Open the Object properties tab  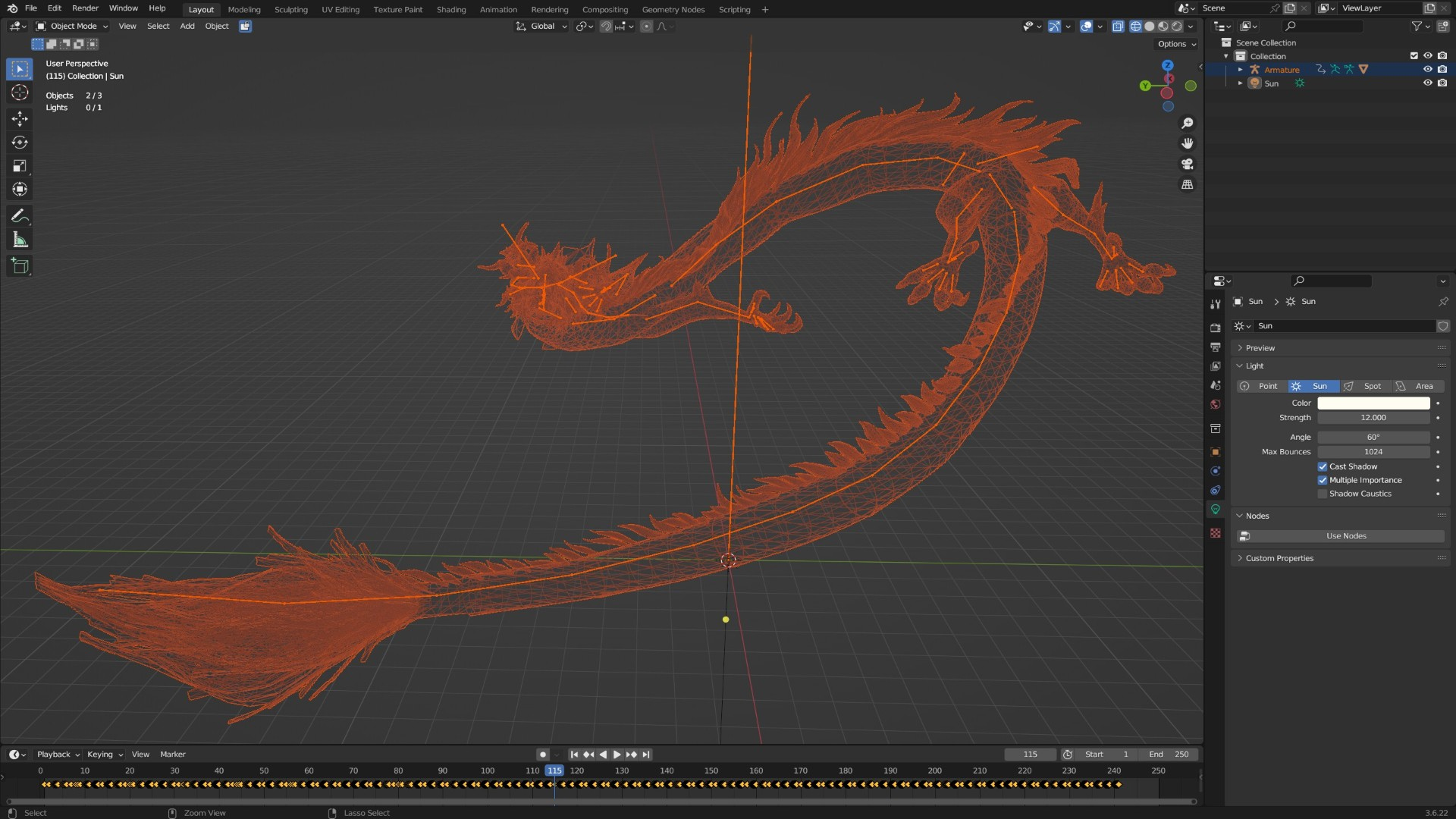pyautogui.click(x=1216, y=452)
